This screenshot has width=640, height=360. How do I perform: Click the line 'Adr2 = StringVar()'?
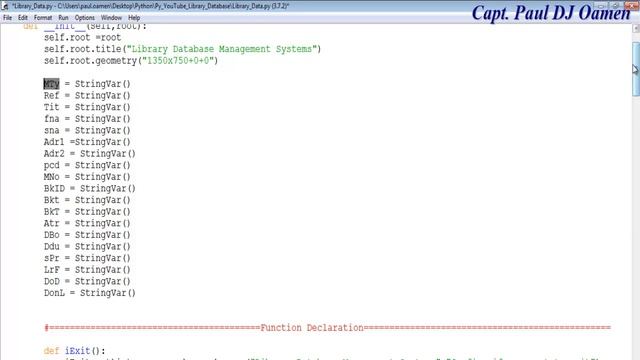click(90, 154)
